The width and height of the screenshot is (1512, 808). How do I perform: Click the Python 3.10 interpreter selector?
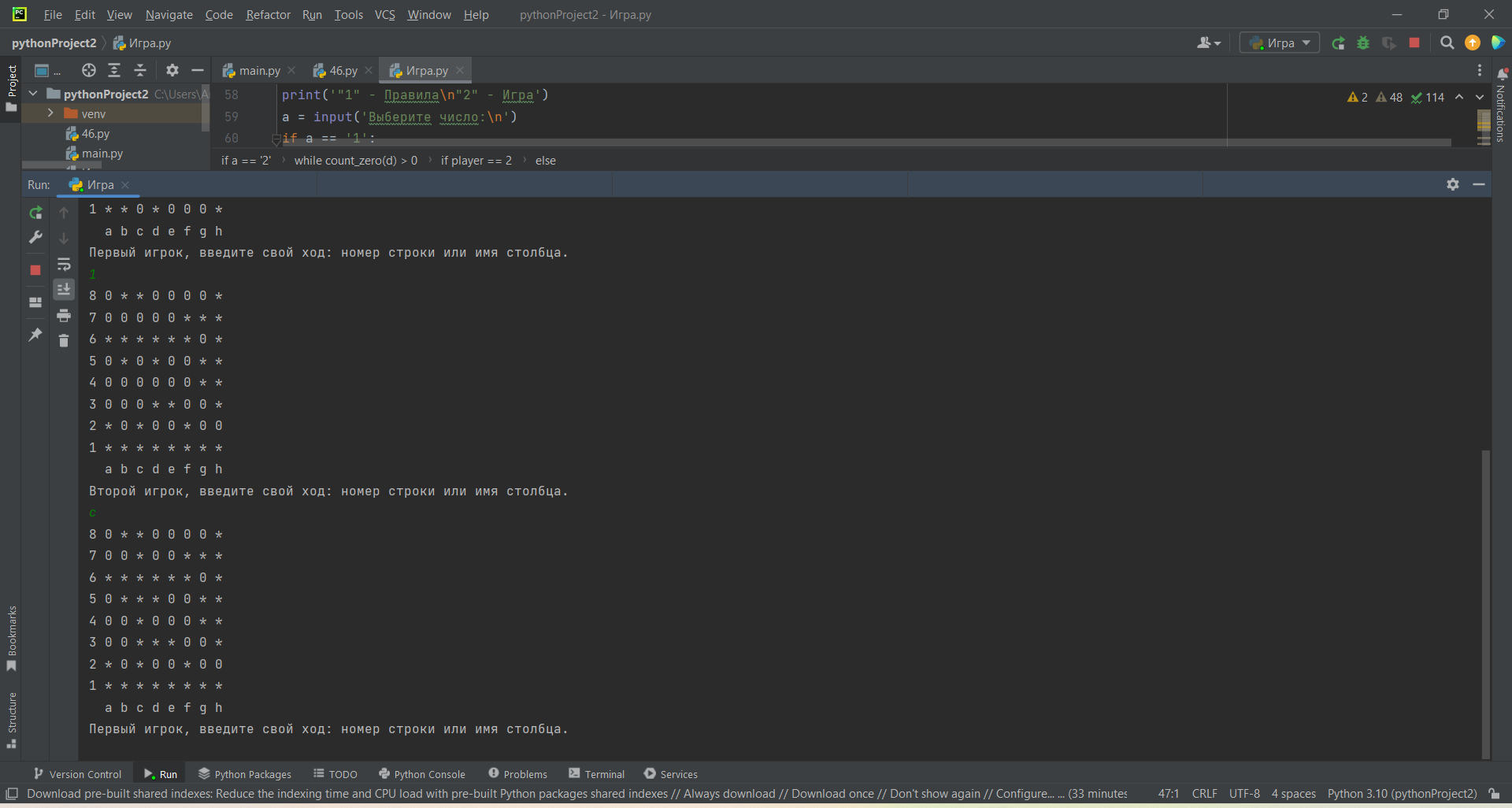pyautogui.click(x=1402, y=794)
